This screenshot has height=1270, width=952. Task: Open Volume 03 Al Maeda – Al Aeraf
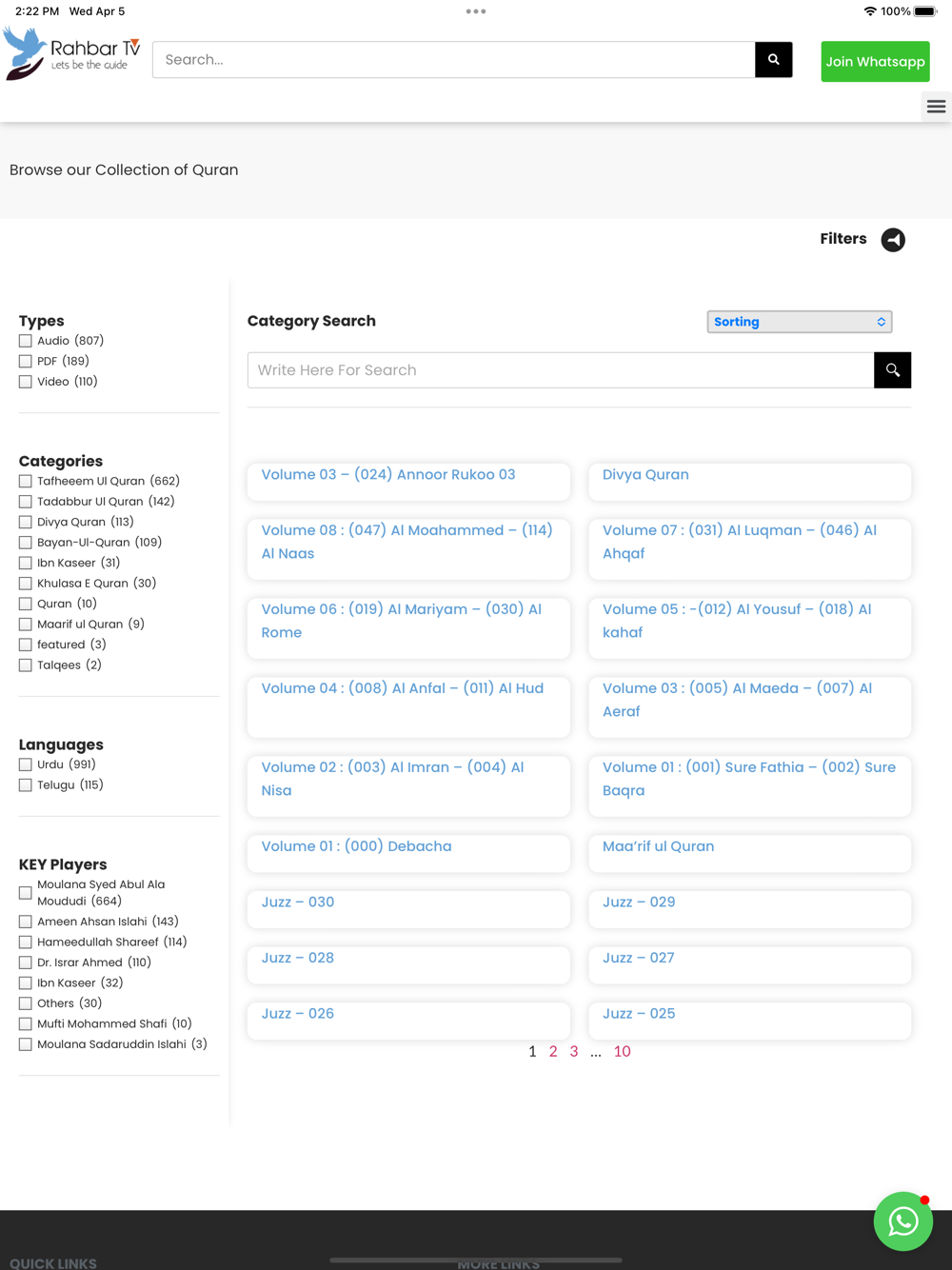[x=749, y=707]
